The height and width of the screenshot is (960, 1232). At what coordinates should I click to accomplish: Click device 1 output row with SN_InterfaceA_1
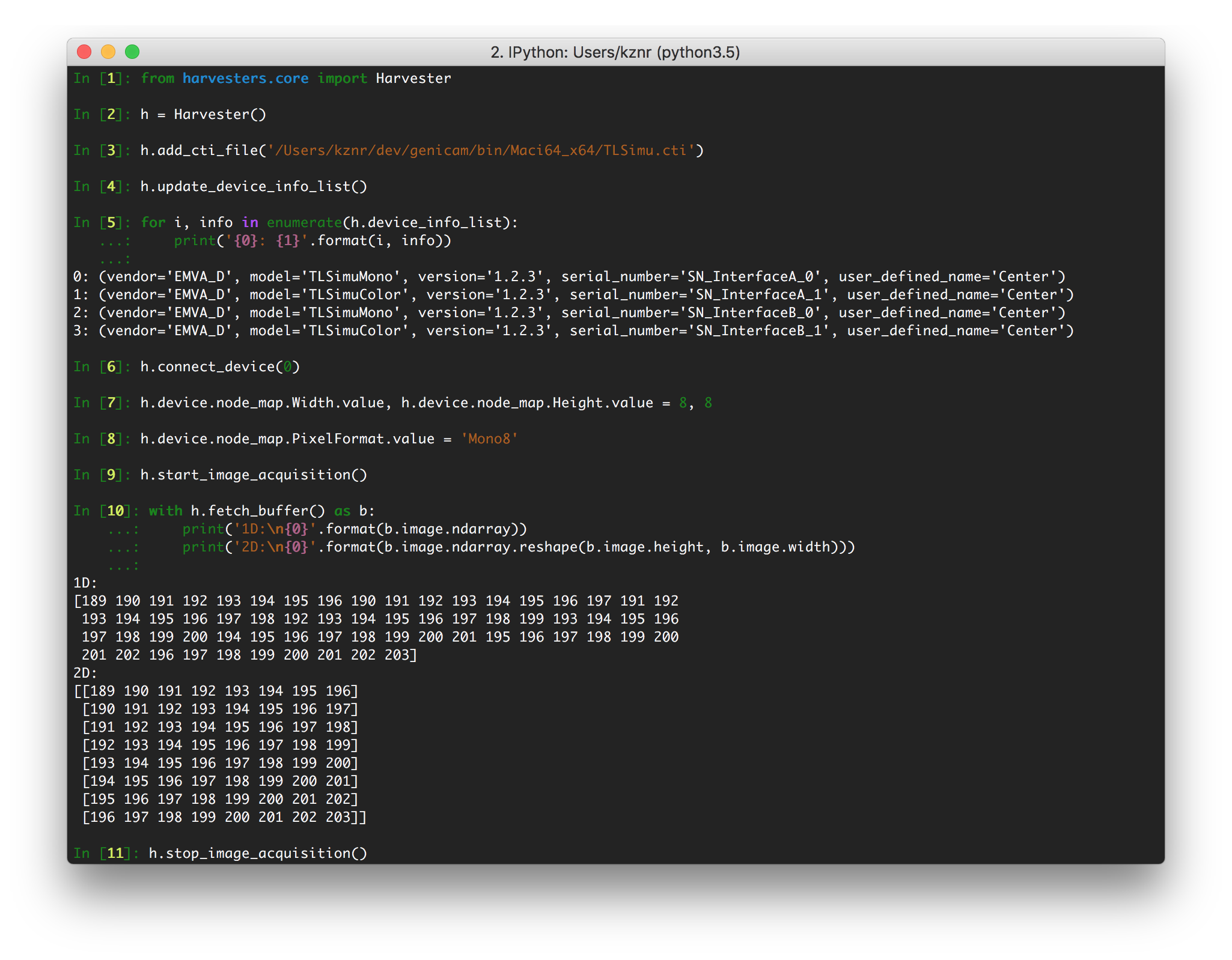tap(573, 294)
